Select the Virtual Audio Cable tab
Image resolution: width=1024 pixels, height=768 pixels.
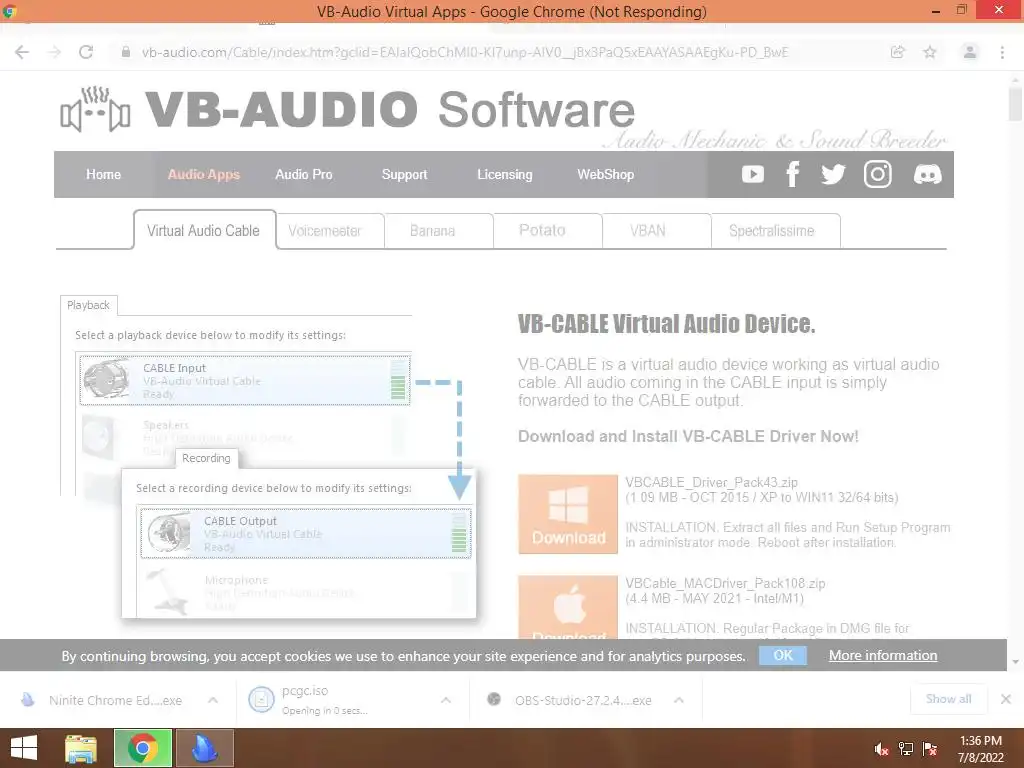tap(204, 230)
